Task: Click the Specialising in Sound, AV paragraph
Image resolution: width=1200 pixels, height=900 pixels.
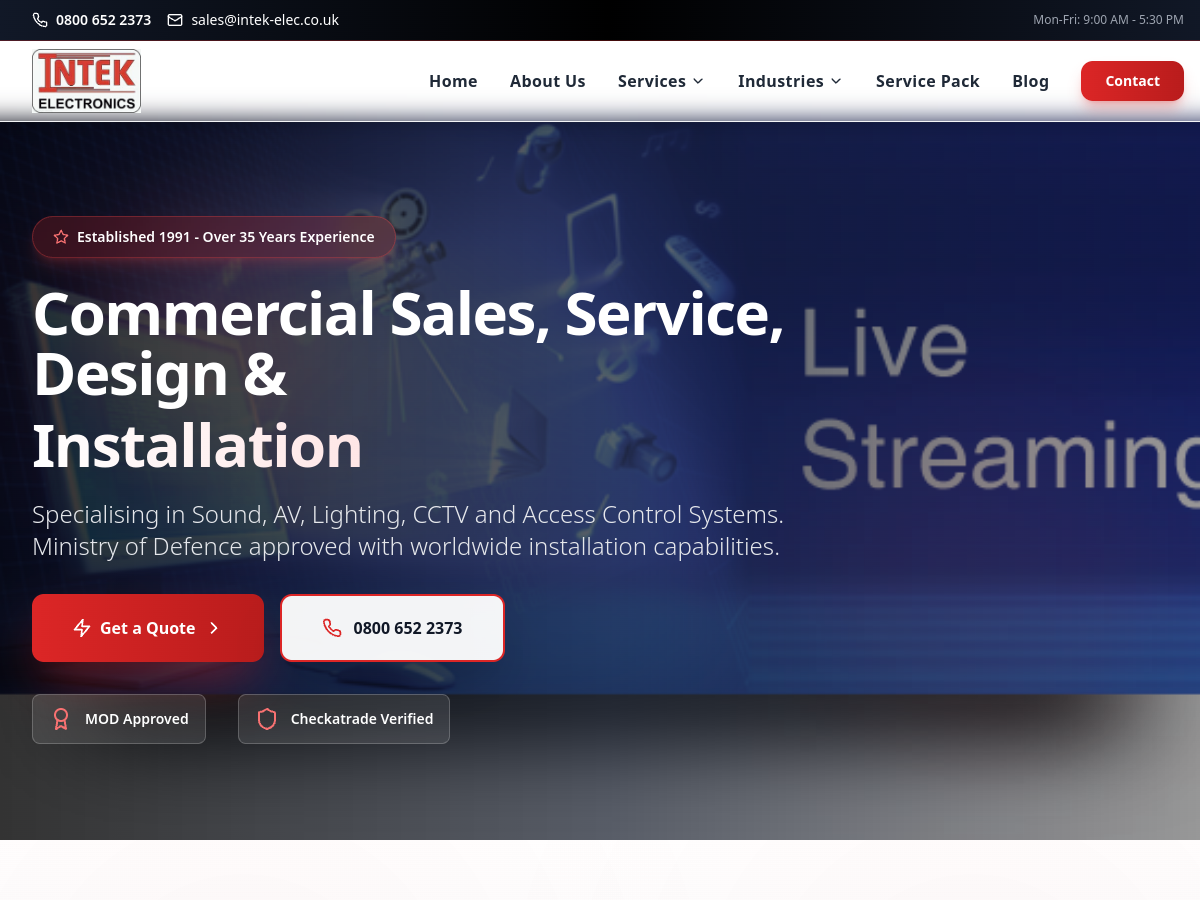Action: pos(408,515)
